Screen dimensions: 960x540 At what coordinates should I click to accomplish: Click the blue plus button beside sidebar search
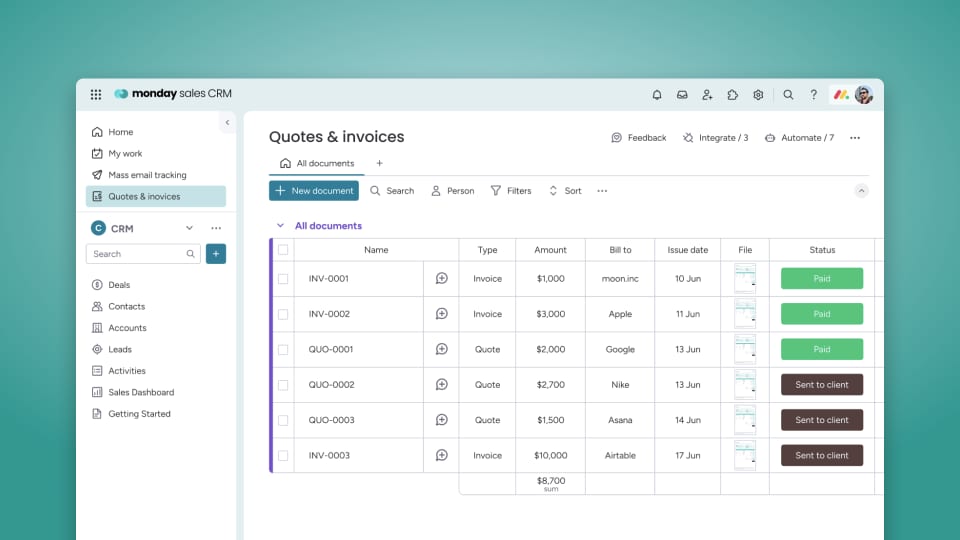(x=216, y=253)
